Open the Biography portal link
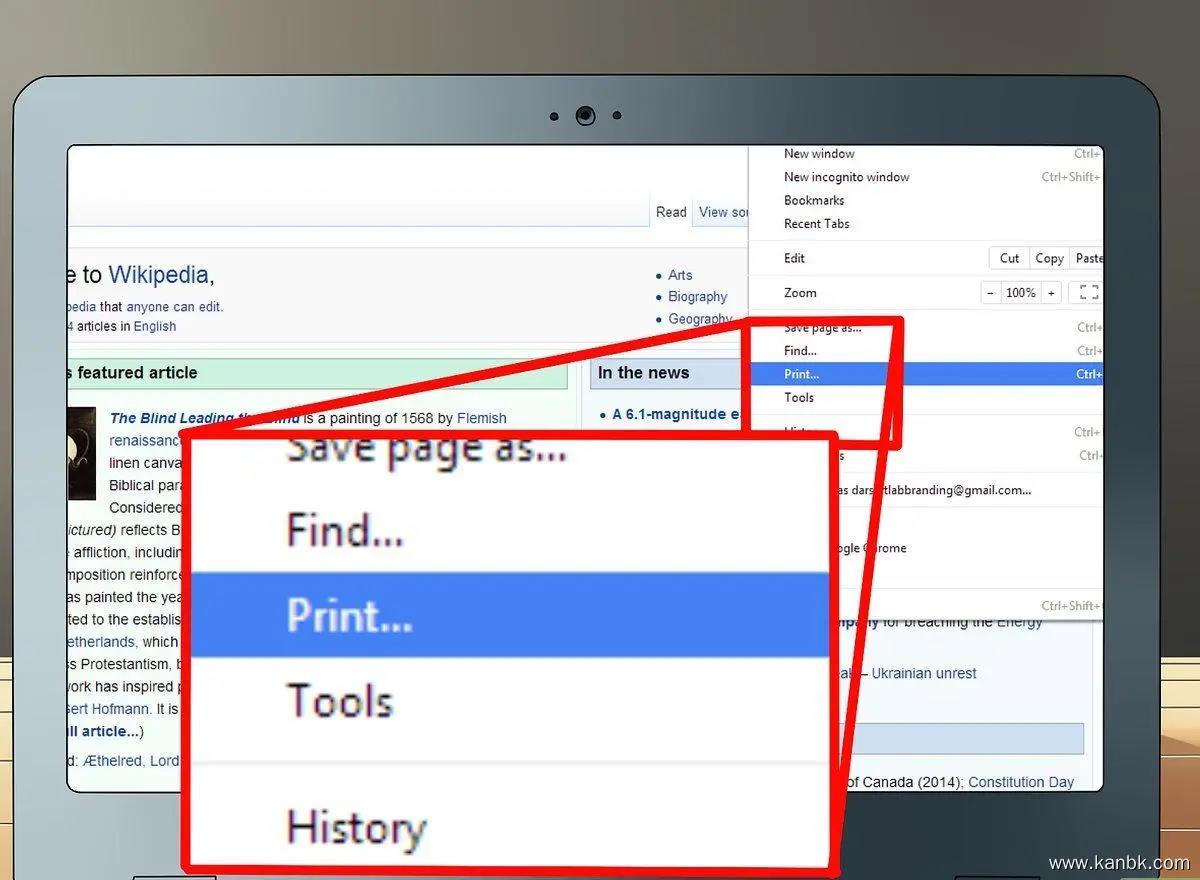Image resolution: width=1200 pixels, height=880 pixels. tap(697, 297)
